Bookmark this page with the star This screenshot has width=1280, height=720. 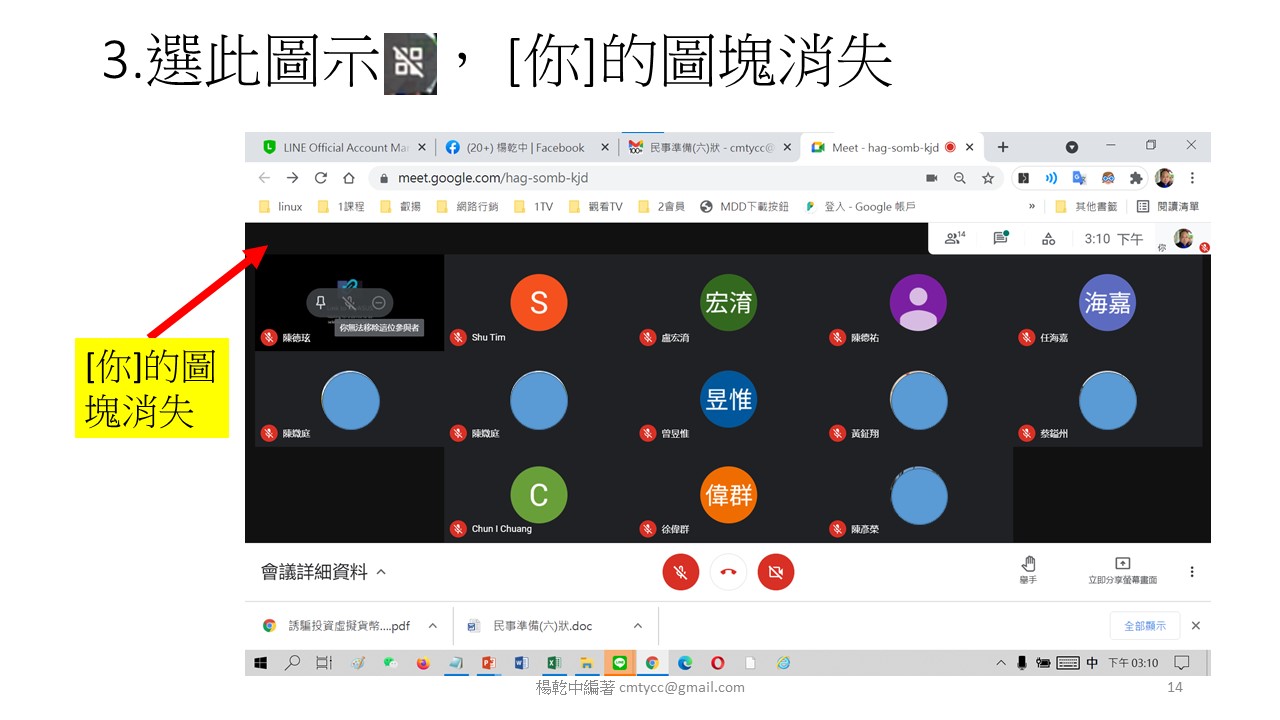coord(988,178)
